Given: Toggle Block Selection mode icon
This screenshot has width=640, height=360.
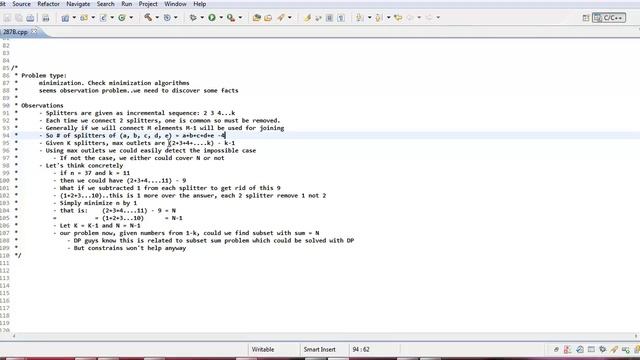Looking at the screenshot, I should (329, 18).
